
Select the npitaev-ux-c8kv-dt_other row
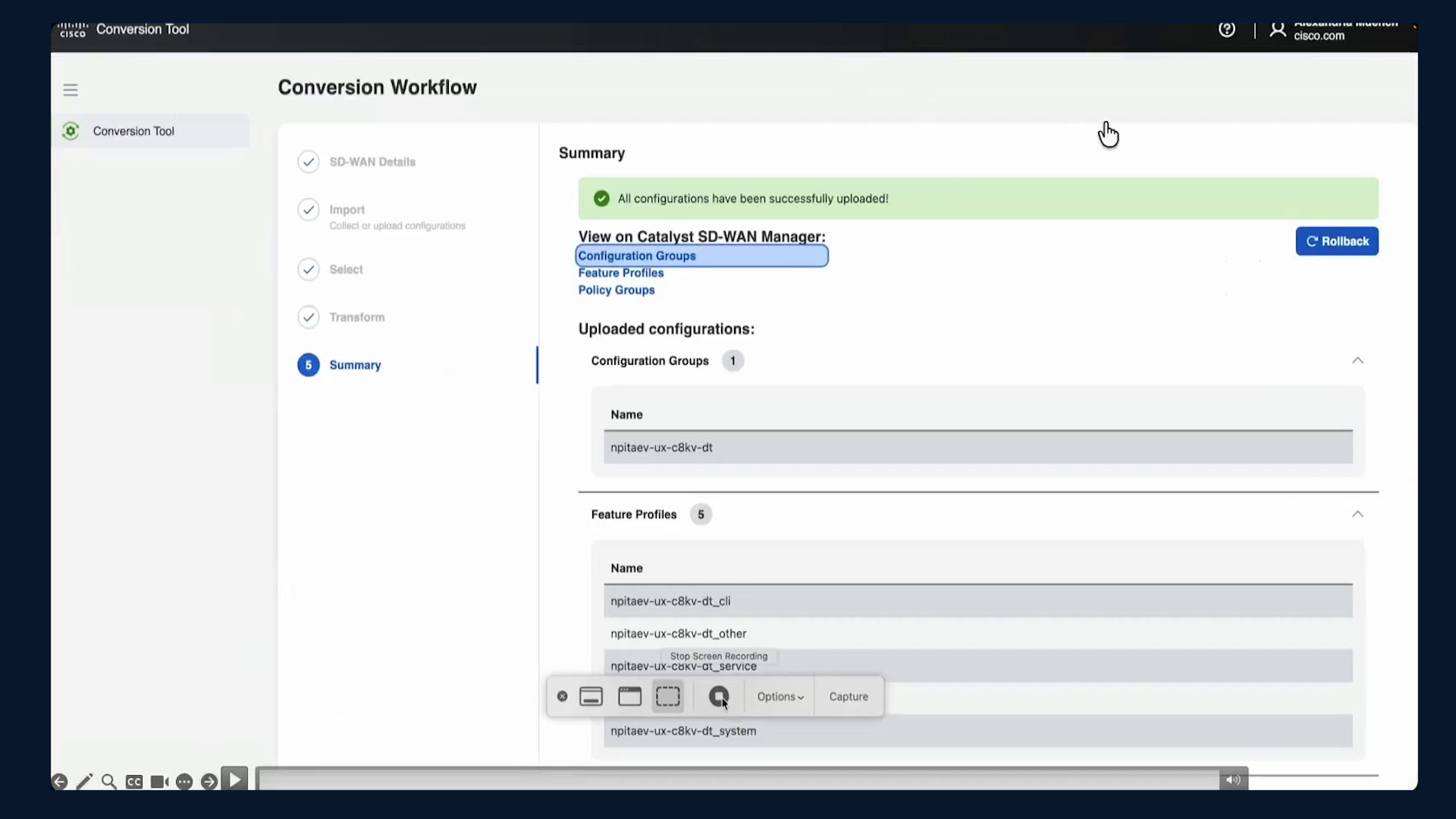[978, 634]
